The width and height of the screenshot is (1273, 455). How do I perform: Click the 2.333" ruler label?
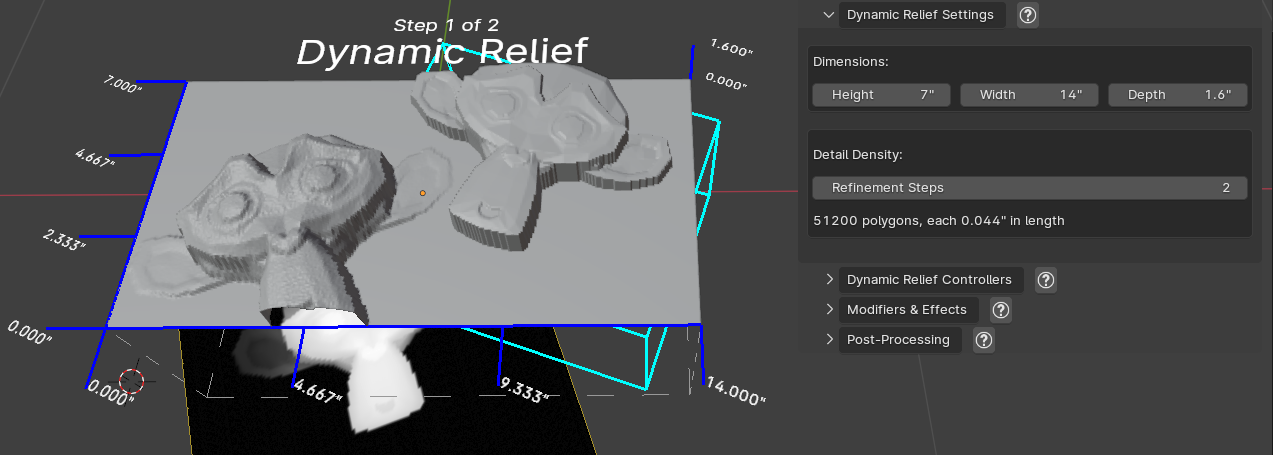pyautogui.click(x=65, y=240)
